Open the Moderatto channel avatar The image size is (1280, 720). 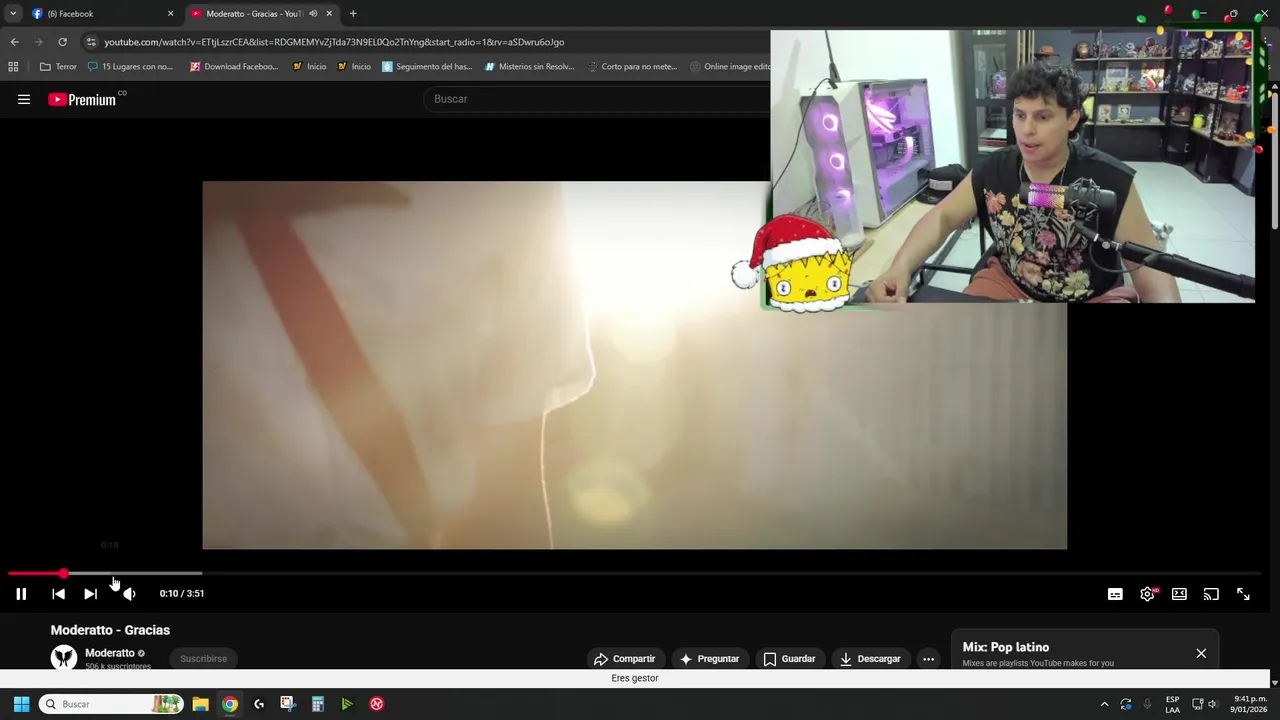64,657
